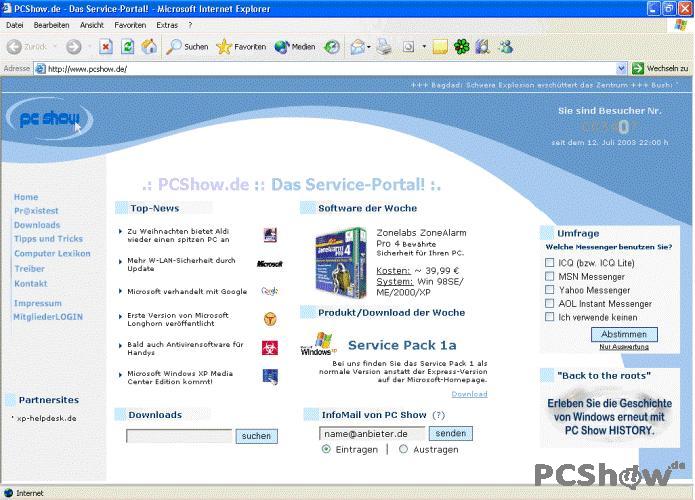Screen dimensions: 695x500
Task: Open Mail icon dropdown arrow
Action: [x=369, y=47]
